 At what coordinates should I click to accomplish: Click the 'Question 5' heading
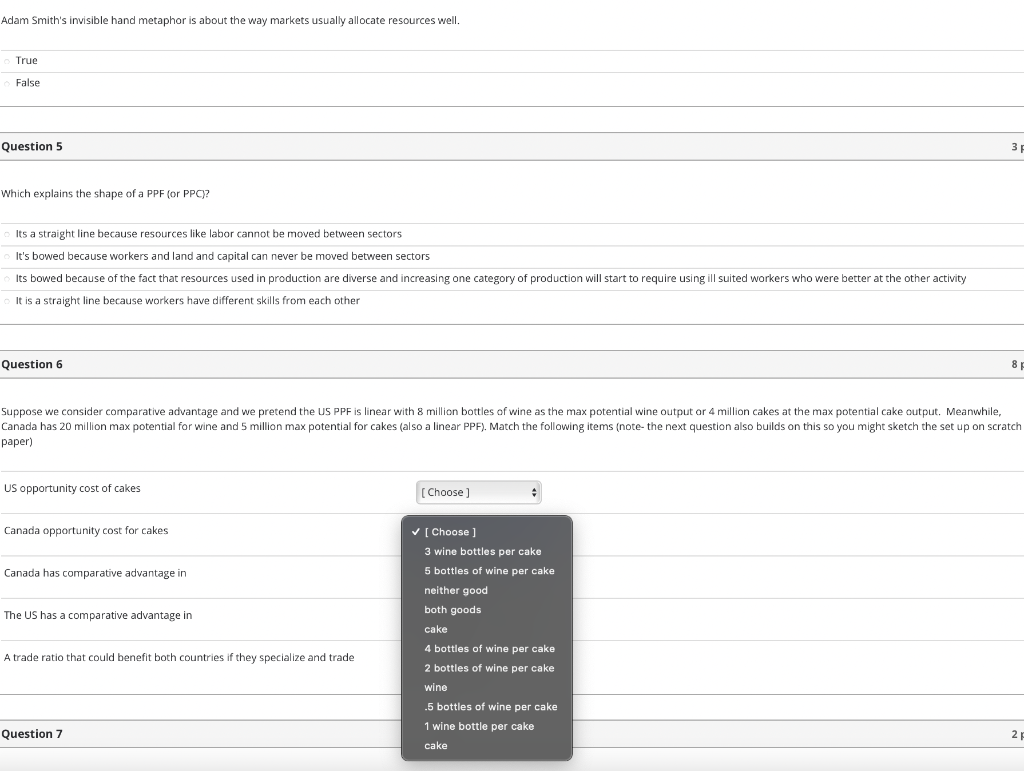[x=32, y=146]
